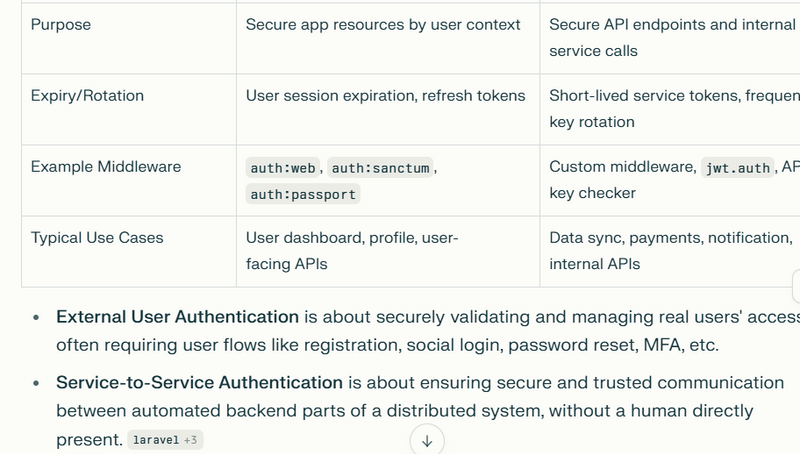Click the auth:web code chip

(282, 168)
